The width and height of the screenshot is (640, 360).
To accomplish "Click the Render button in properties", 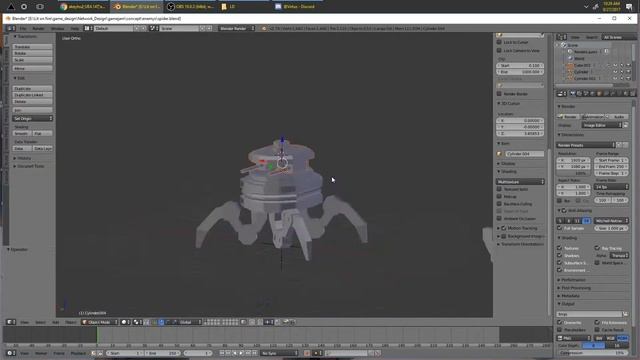I will pyautogui.click(x=568, y=116).
